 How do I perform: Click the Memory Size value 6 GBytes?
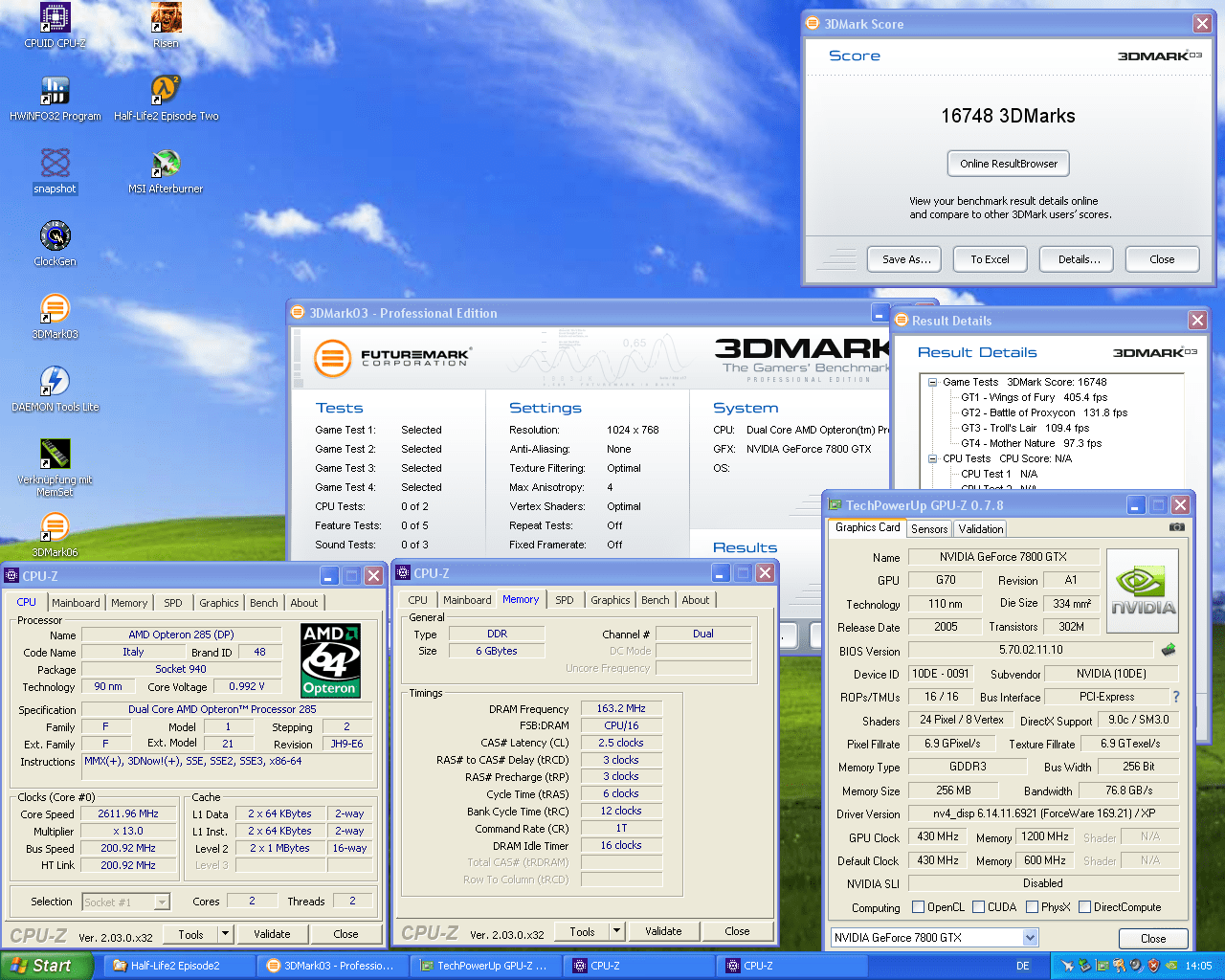497,651
